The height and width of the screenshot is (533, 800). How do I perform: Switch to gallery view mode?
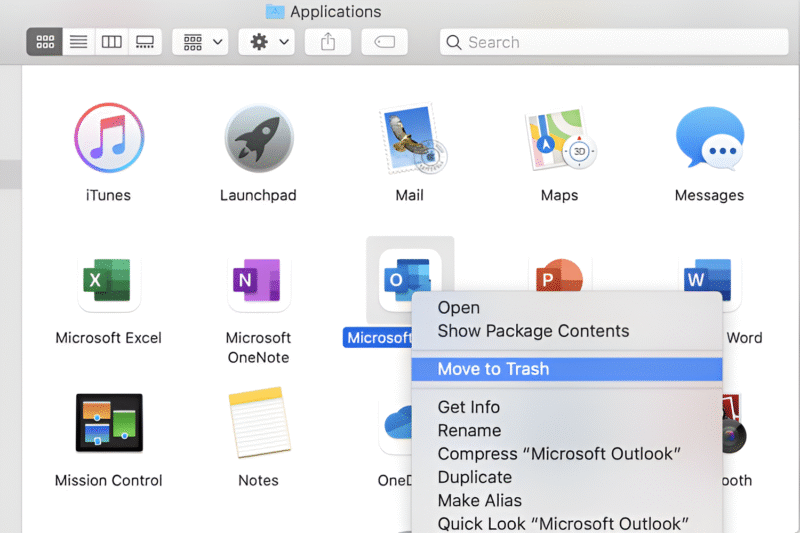[x=145, y=42]
